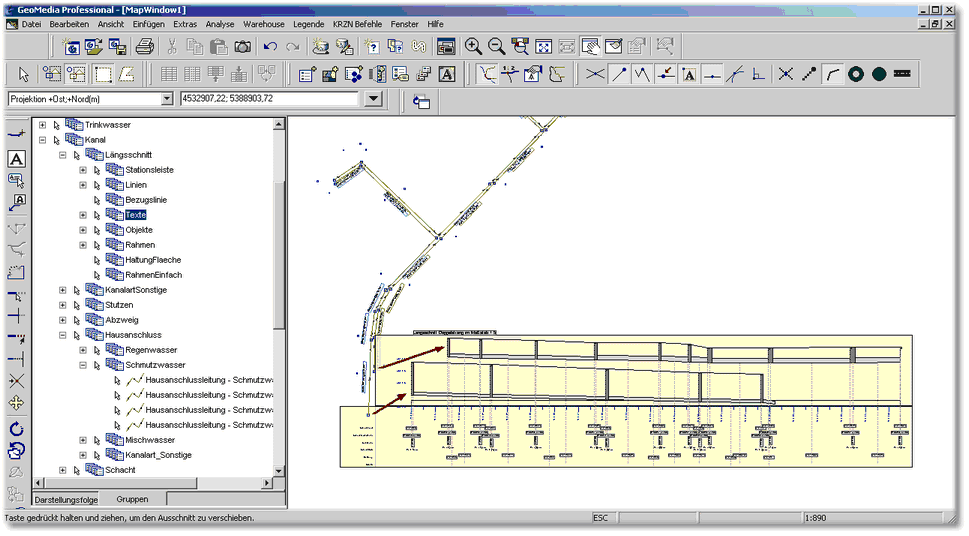Expand the Trinkwasser tree node

(x=42, y=125)
